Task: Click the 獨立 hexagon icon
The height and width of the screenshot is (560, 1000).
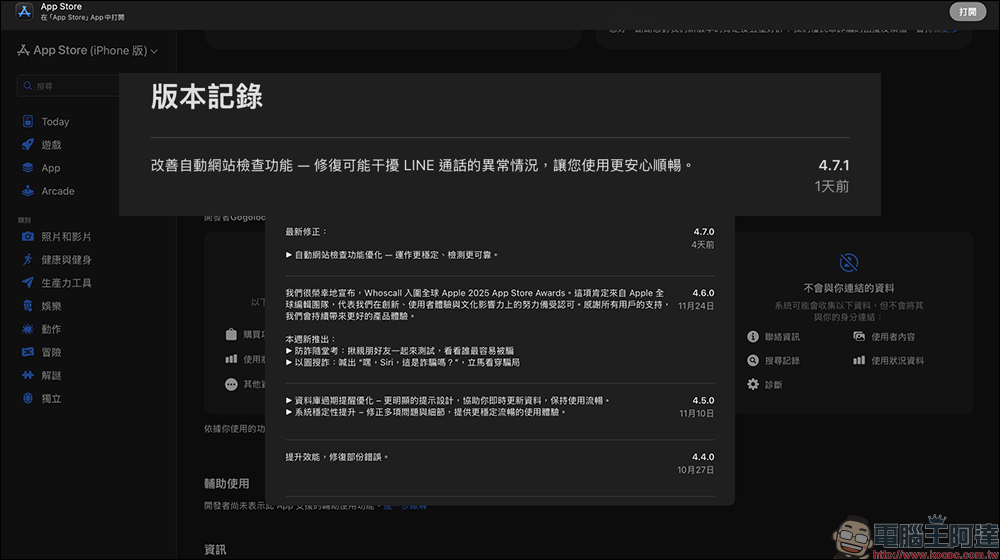Action: click(27, 398)
